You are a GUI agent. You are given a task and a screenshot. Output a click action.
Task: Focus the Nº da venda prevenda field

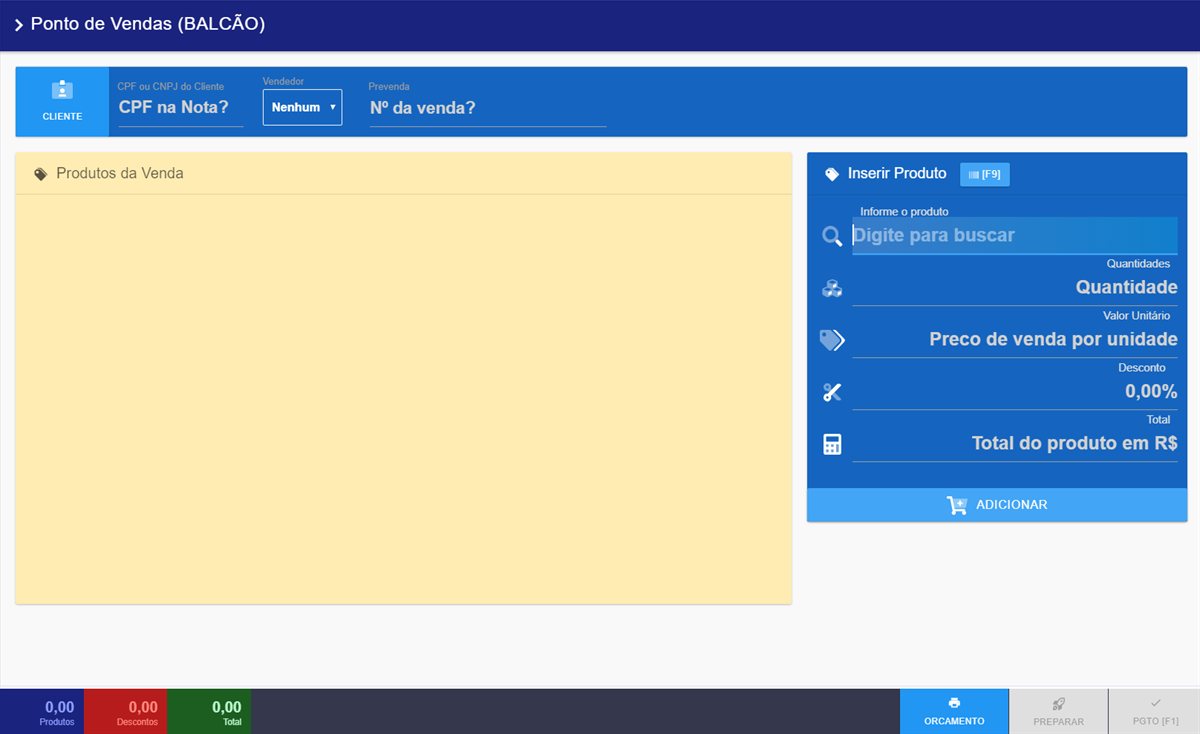coord(487,107)
